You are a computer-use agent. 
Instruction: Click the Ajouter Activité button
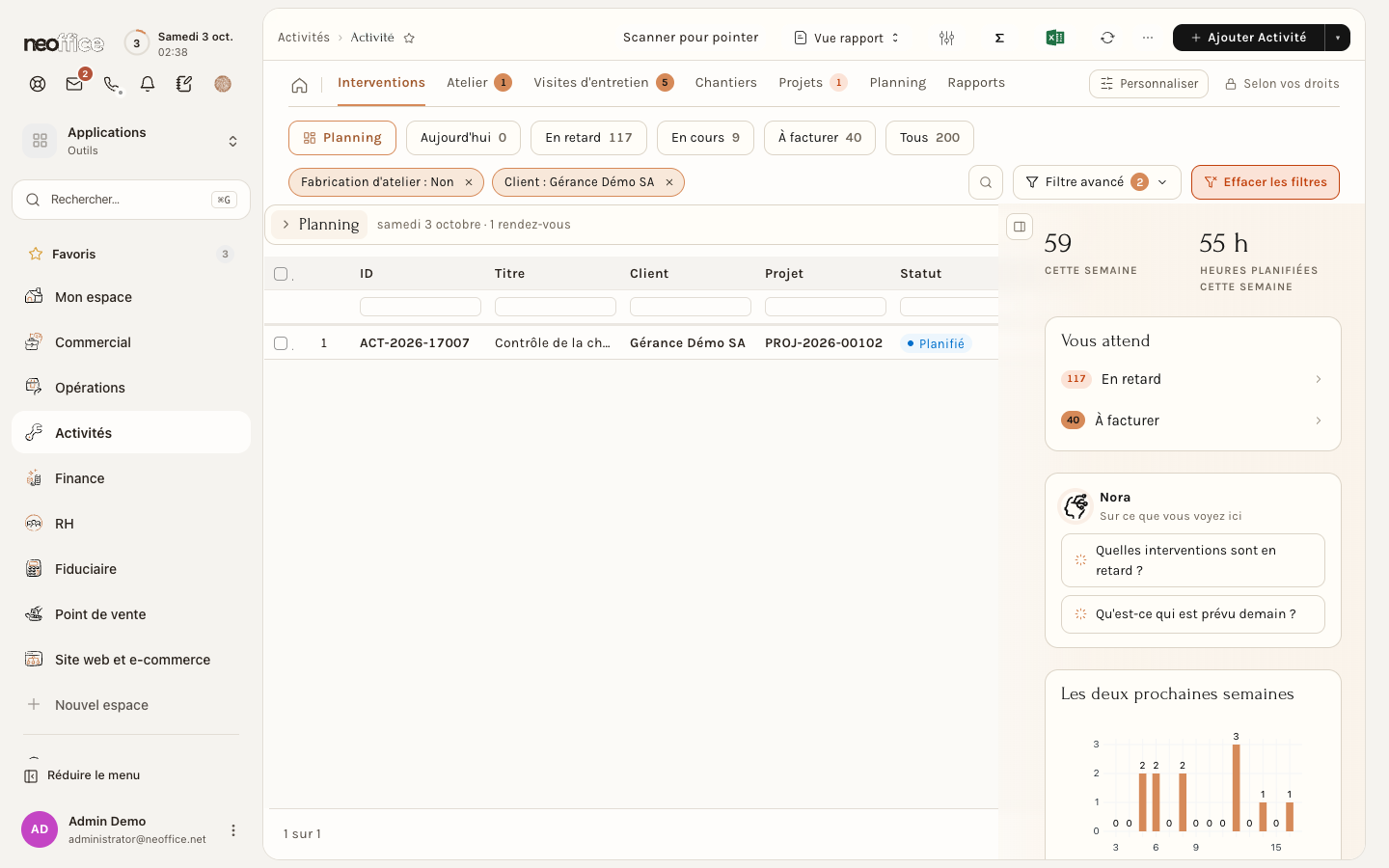1249,38
